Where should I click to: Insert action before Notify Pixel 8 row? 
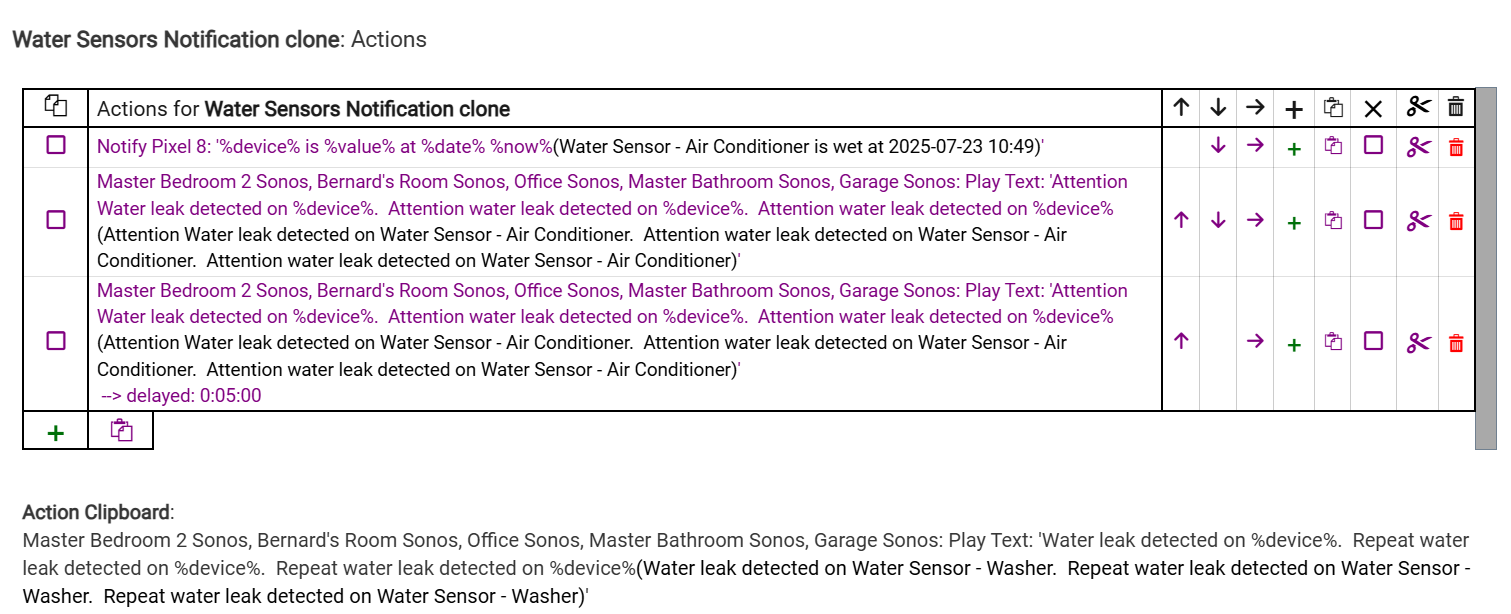[x=1294, y=147]
